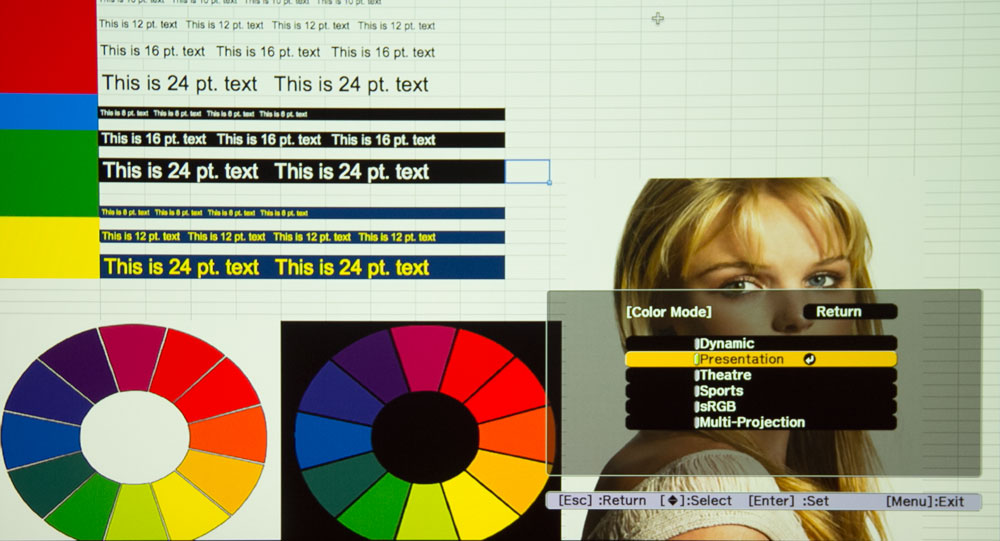Click the [Enter] :Set hint

pos(788,501)
